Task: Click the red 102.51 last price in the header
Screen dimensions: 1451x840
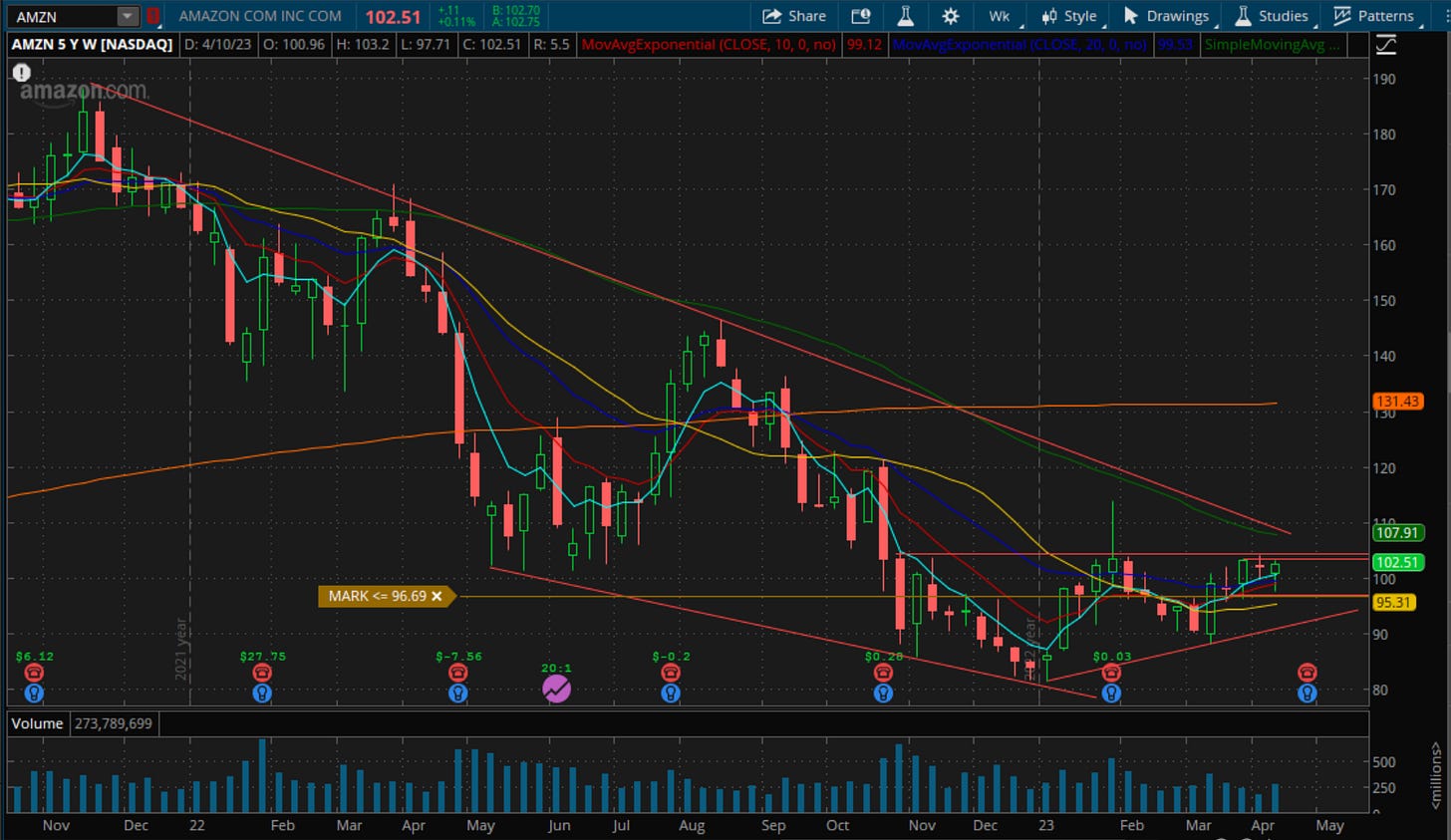Action: click(x=393, y=17)
